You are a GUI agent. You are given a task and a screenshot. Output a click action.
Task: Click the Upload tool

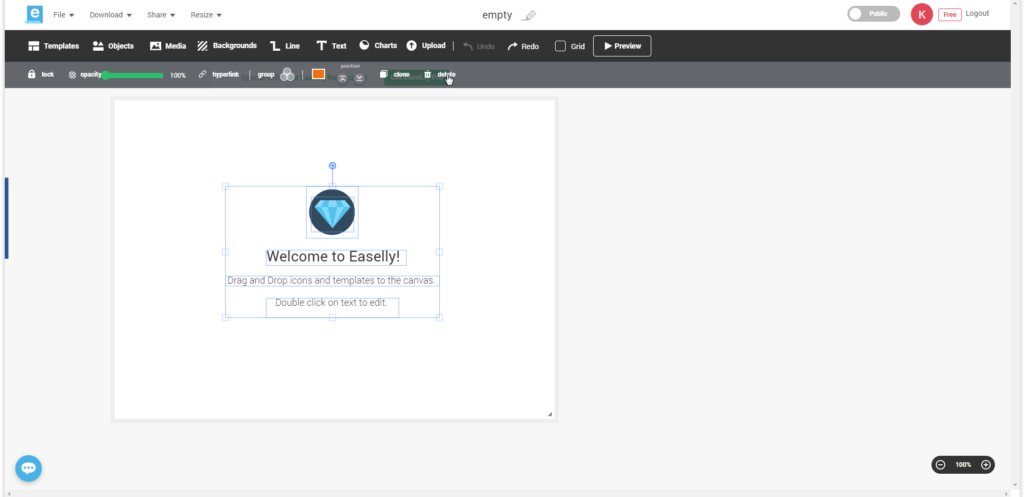click(x=426, y=46)
